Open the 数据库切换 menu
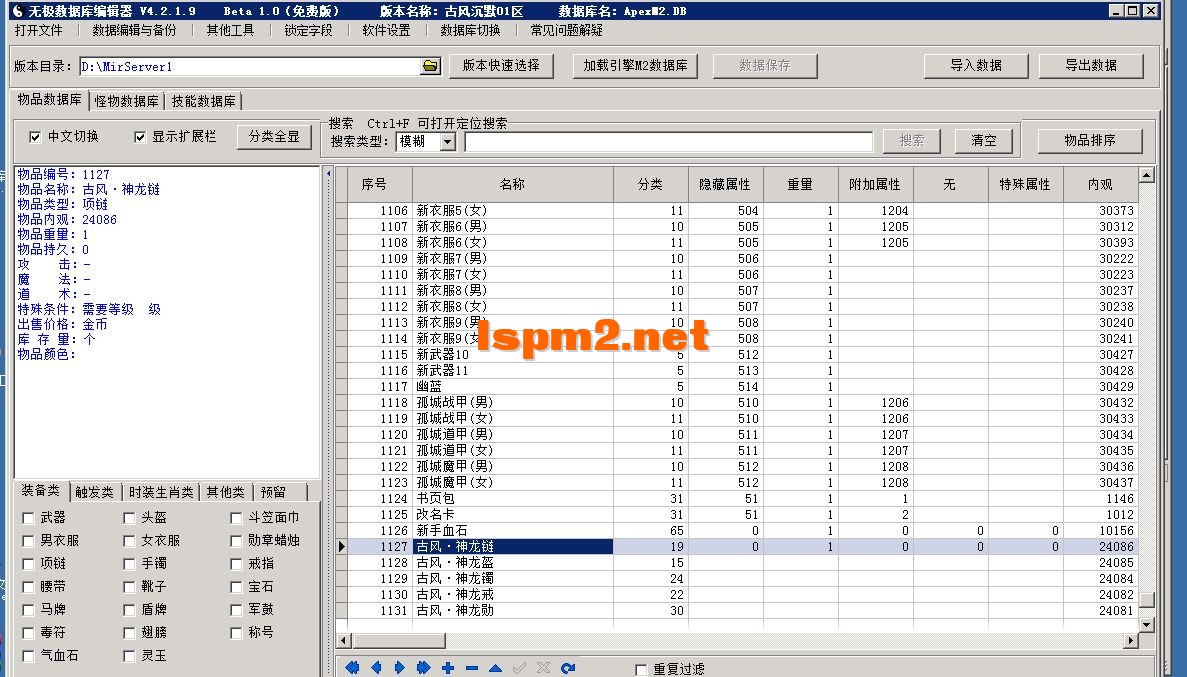This screenshot has height=677, width=1187. 470,30
